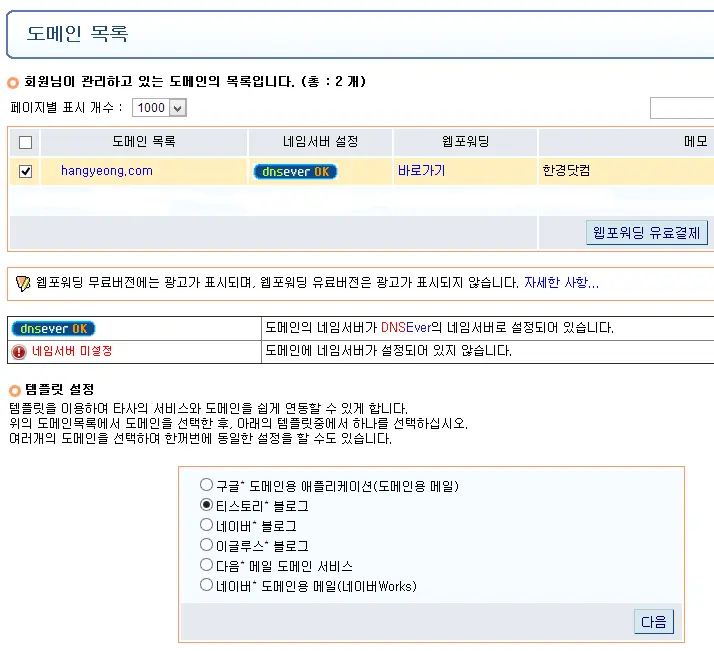Select the 다음 메일 도메인 서비스 radio option
Viewport: 714px width, 651px height.
[206, 565]
